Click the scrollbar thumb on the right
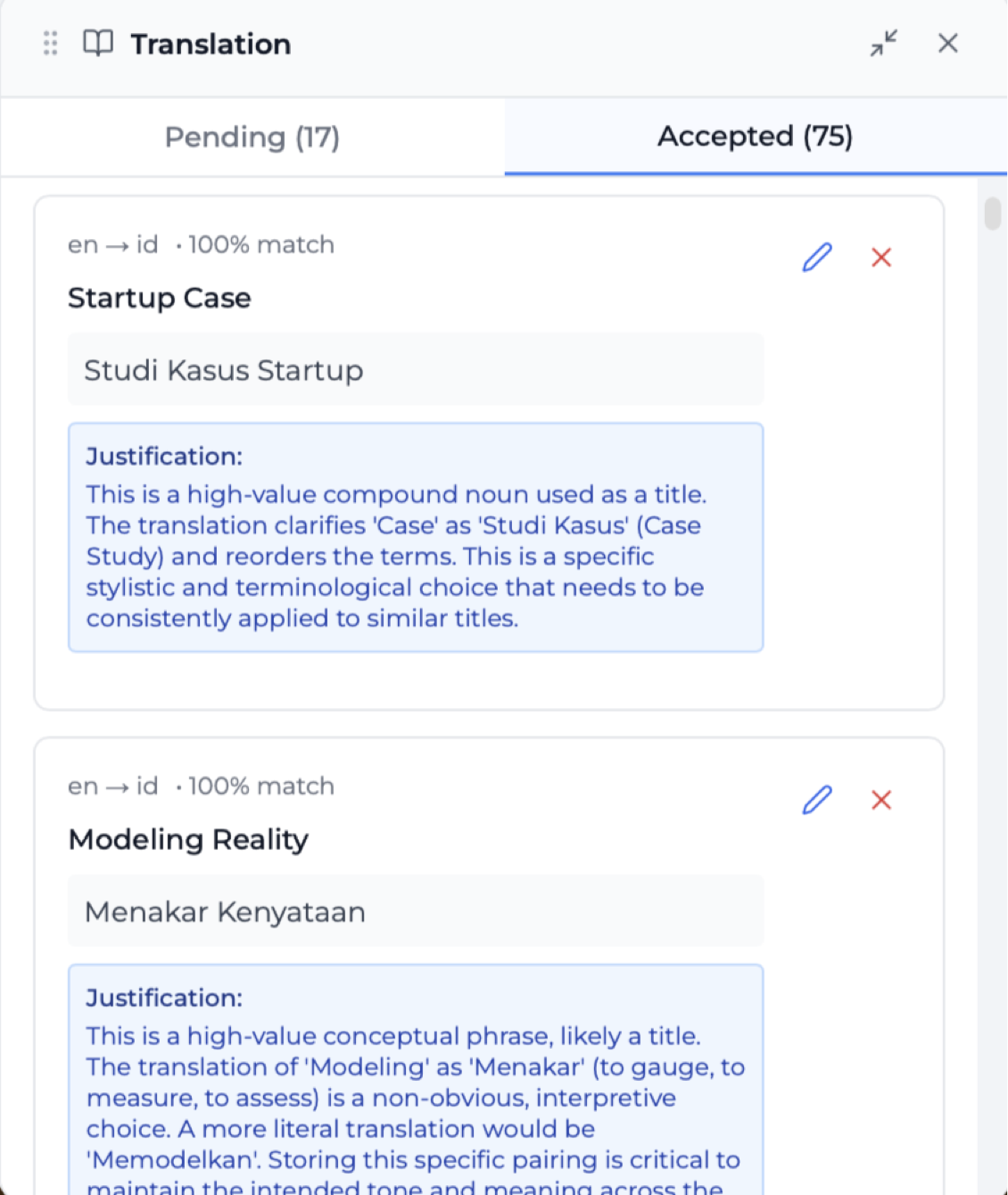1008x1195 pixels. (992, 214)
